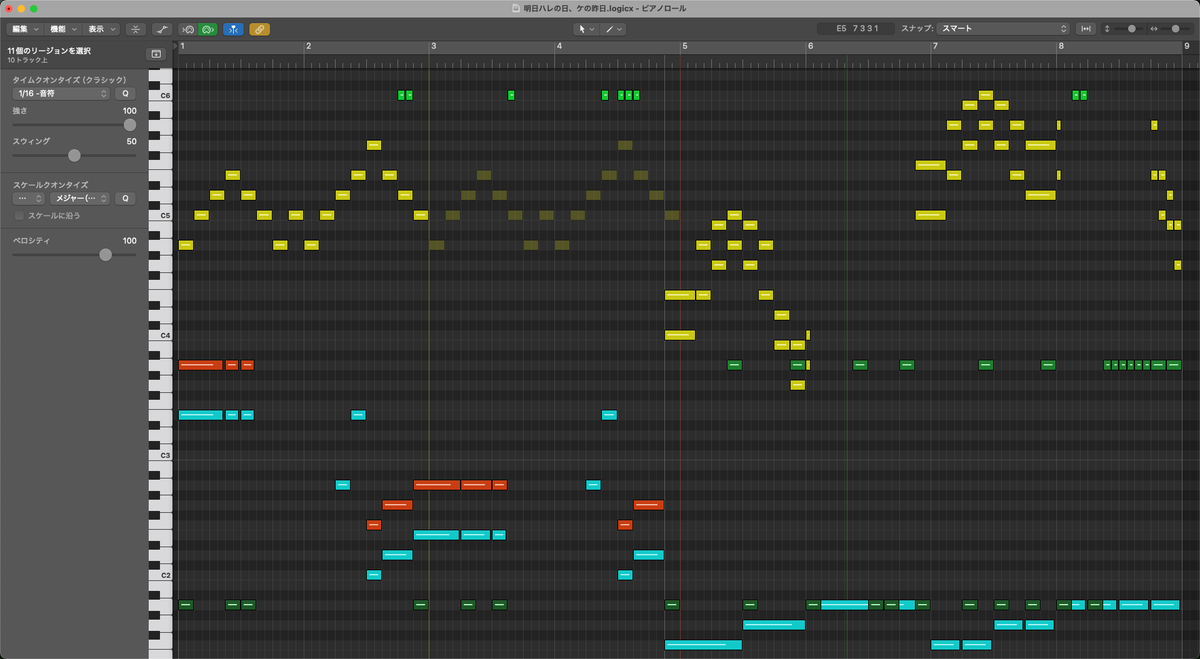The width and height of the screenshot is (1200, 659).
Task: Open the 編集 menu
Action: click(26, 29)
